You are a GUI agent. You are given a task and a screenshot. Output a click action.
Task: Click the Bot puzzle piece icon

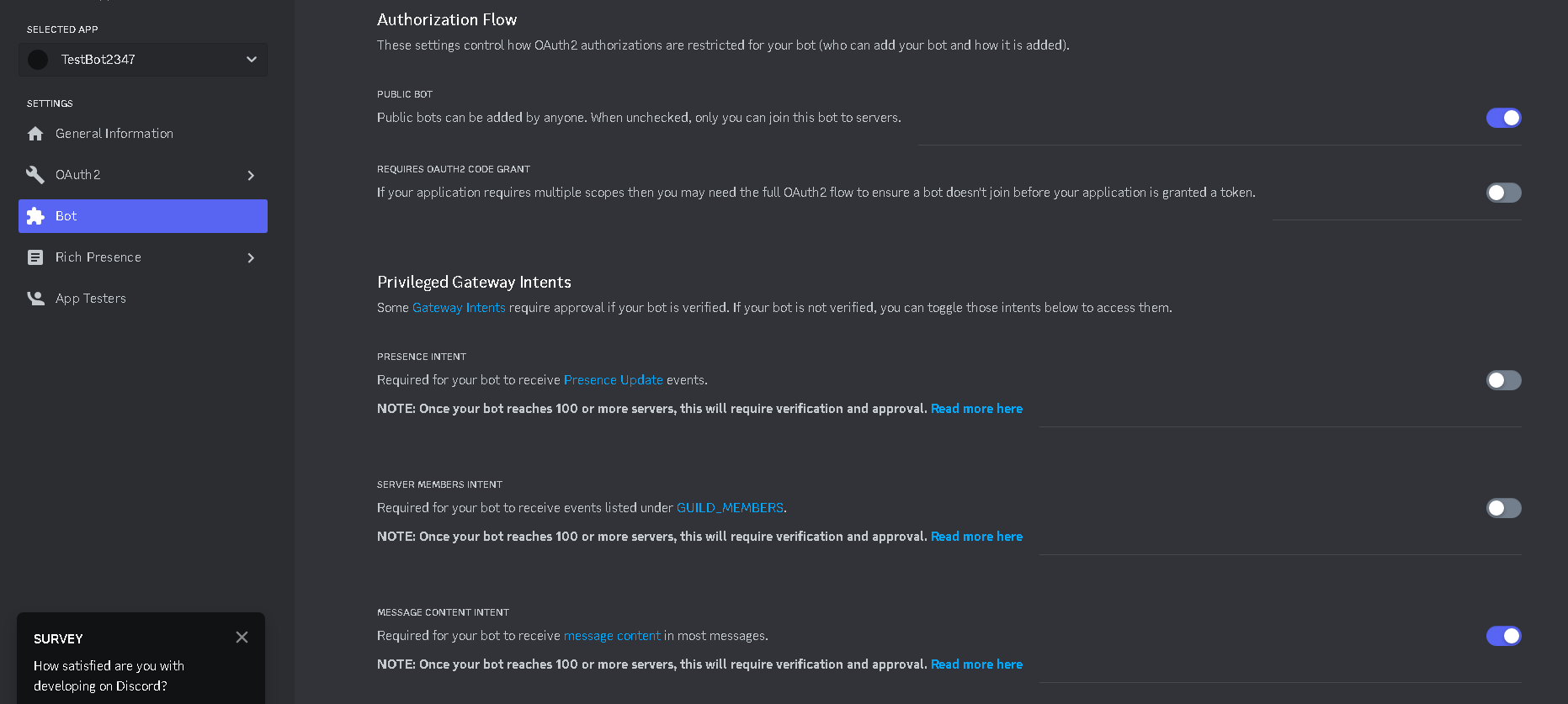tap(35, 215)
